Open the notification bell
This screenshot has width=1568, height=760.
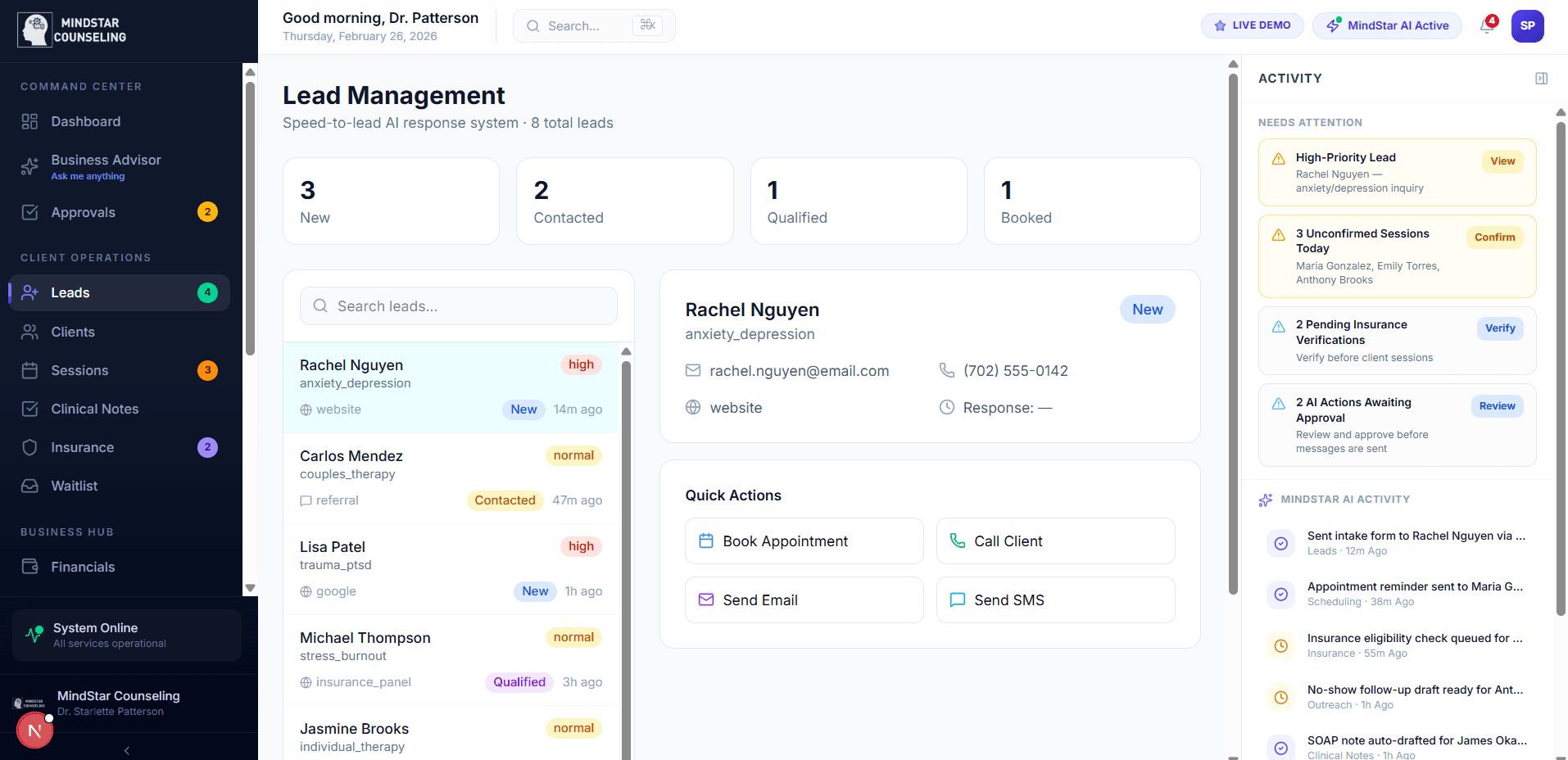1485,25
